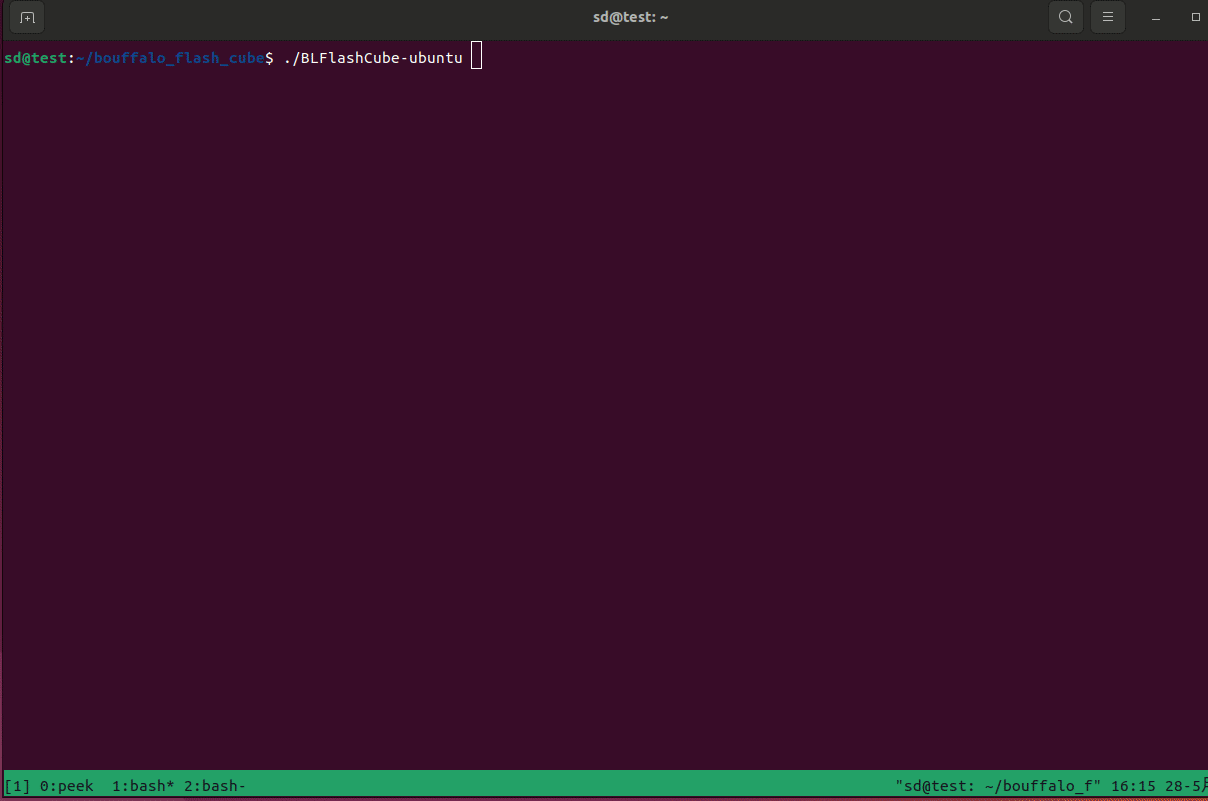Click the window title sd@test: ~
This screenshot has width=1208, height=801.
point(630,17)
